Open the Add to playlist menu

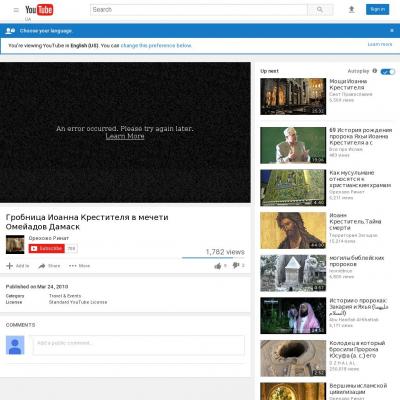18,266
